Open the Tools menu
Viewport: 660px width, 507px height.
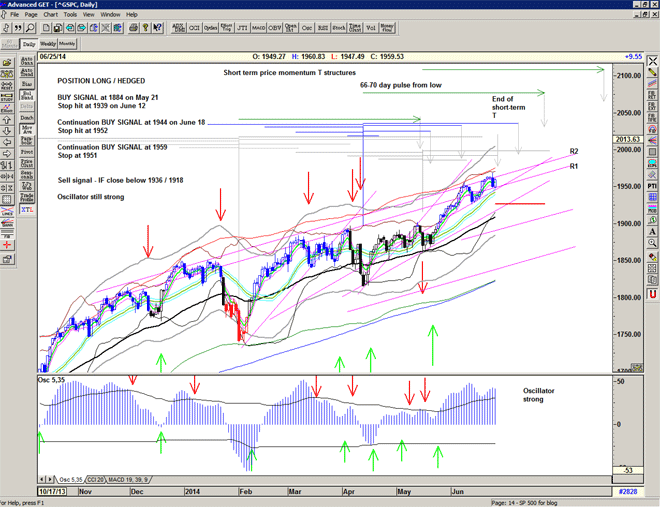[70, 15]
